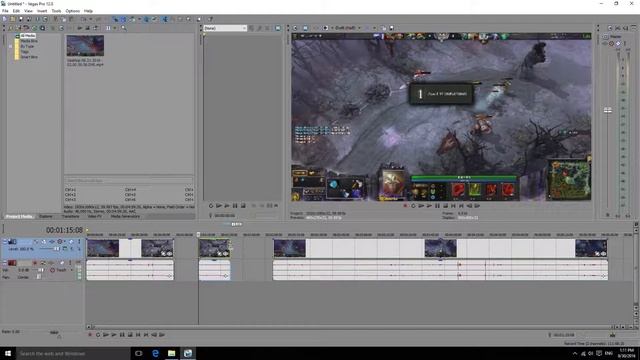Open the Touch automation mode dropdown
Image resolution: width=640 pixels, height=360 pixels.
[71, 270]
